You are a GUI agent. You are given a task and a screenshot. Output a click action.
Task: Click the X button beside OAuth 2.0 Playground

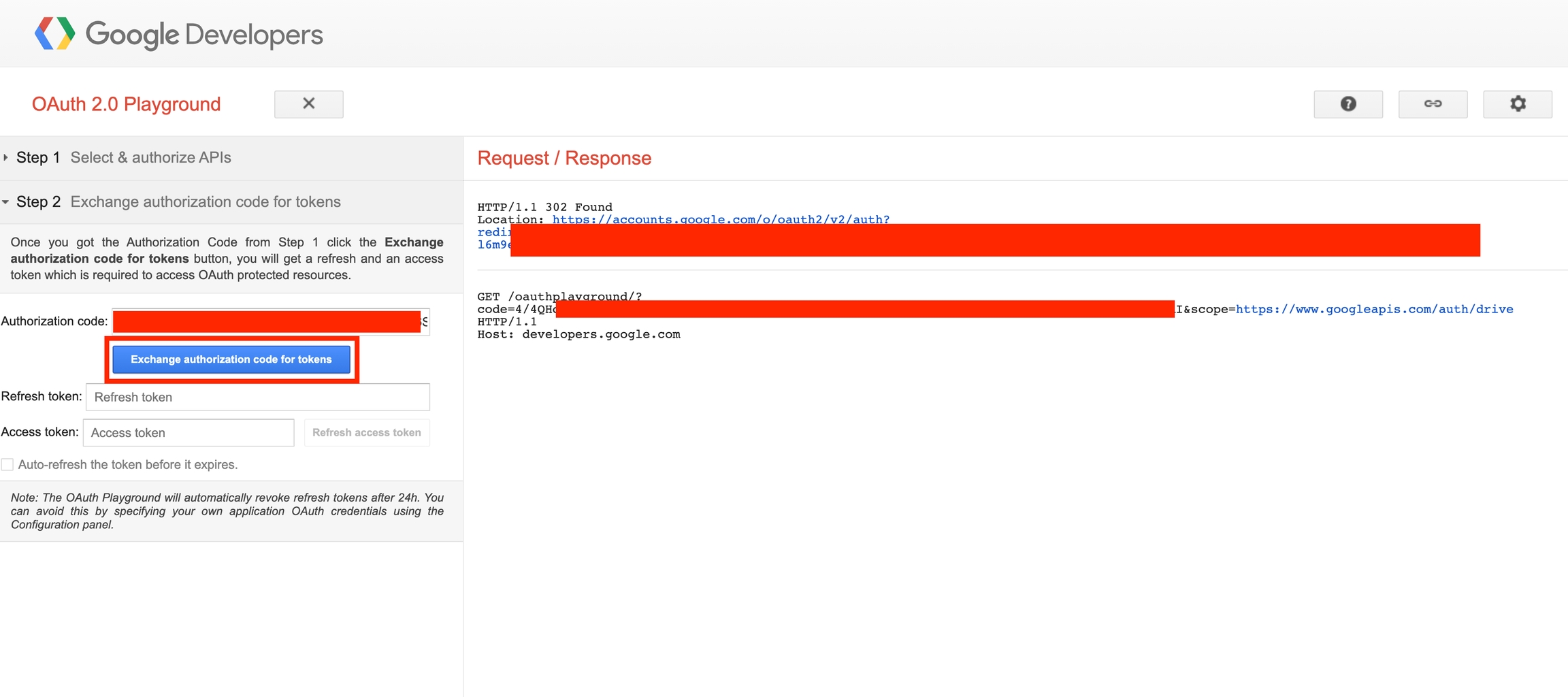(x=308, y=104)
